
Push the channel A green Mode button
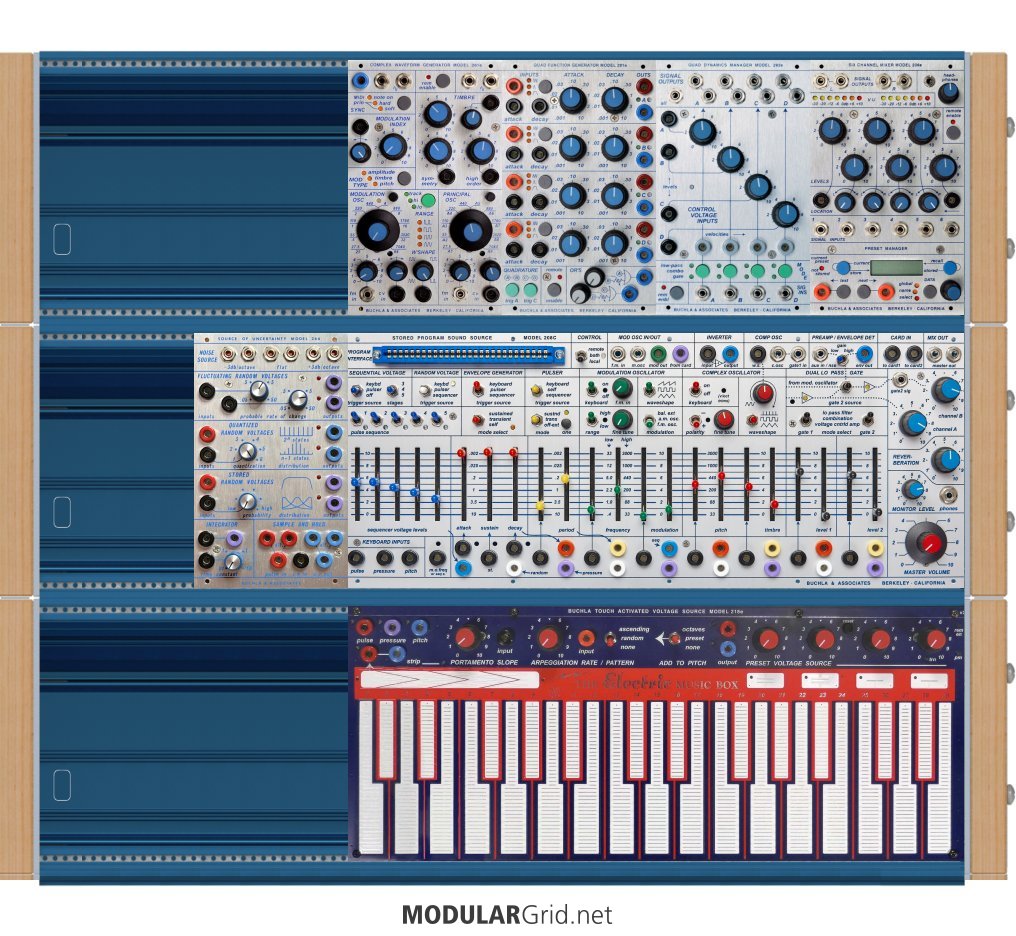pos(702,270)
